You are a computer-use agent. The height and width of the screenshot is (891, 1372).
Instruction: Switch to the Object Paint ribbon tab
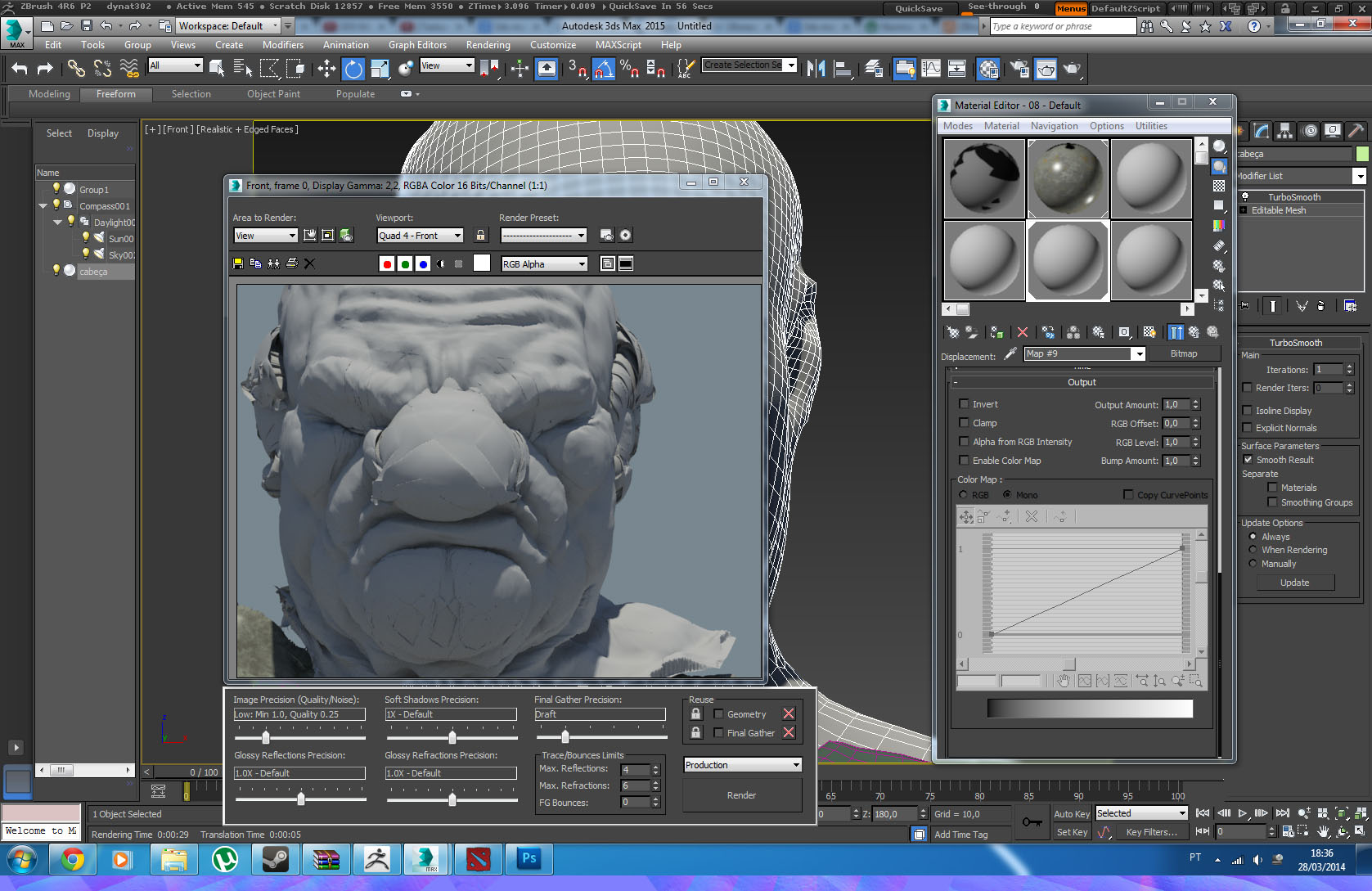(x=273, y=94)
